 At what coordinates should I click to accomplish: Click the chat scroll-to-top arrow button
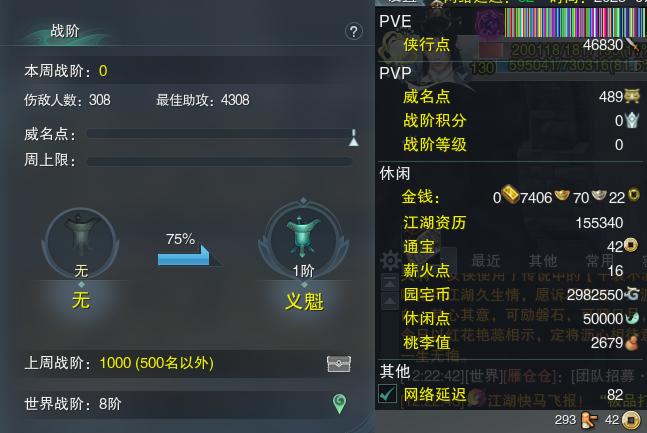click(x=390, y=283)
